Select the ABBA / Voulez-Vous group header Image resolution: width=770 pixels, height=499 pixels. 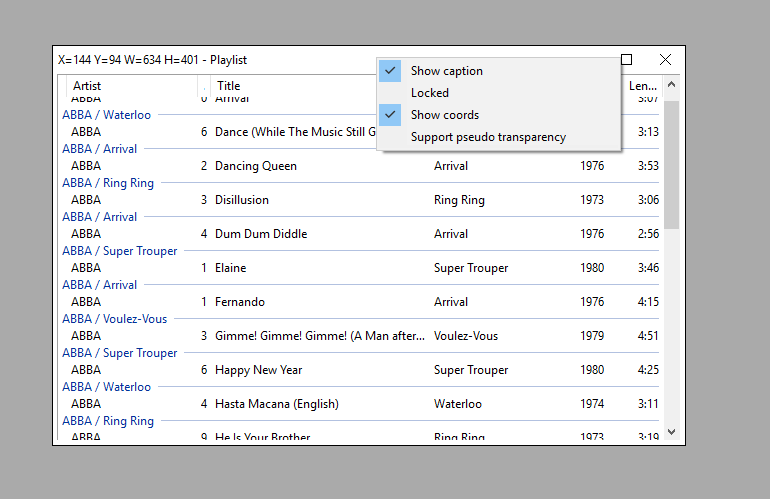(115, 319)
